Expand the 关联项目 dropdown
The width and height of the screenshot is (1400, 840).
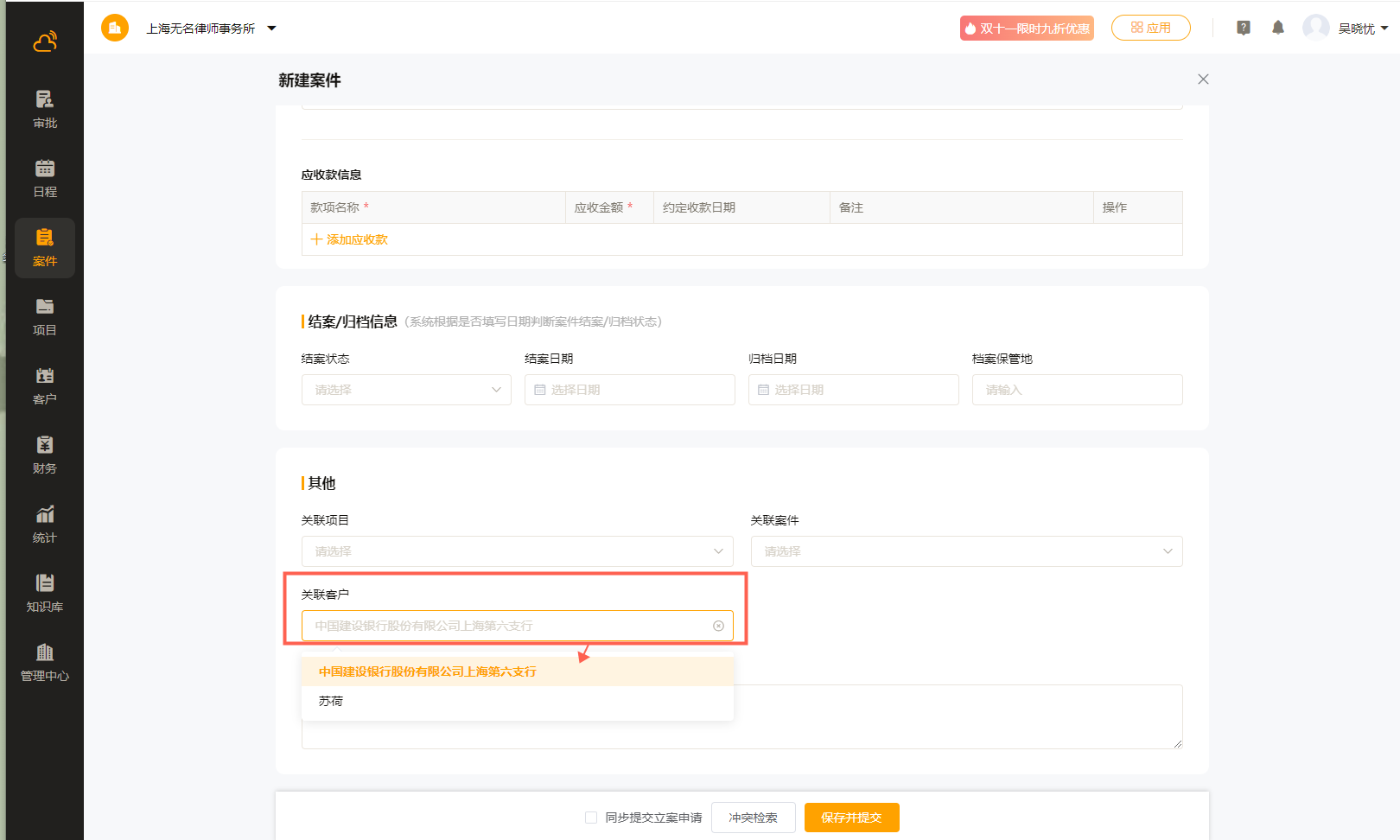coord(517,551)
